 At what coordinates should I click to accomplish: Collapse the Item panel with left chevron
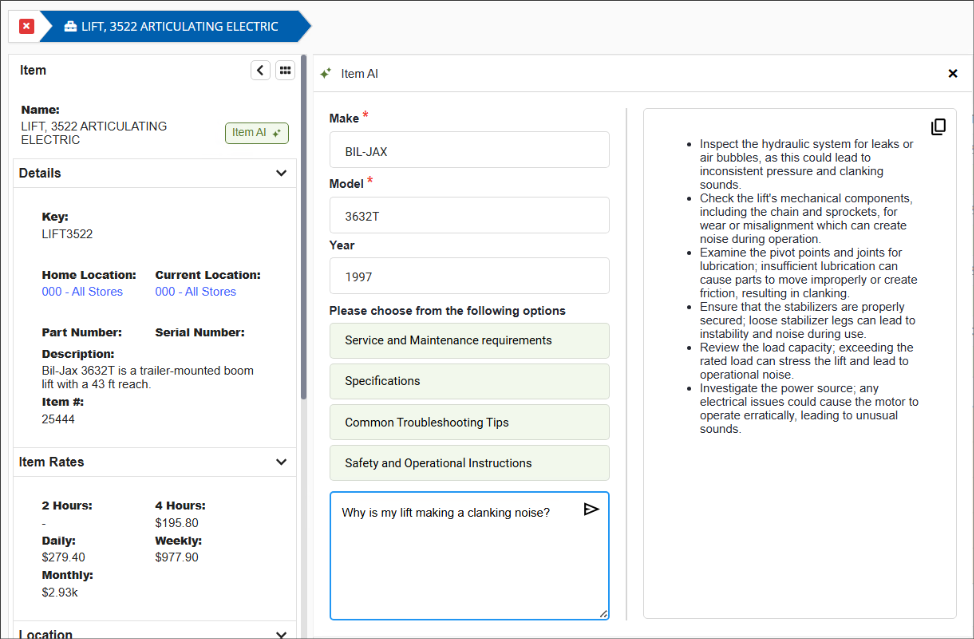tap(260, 70)
